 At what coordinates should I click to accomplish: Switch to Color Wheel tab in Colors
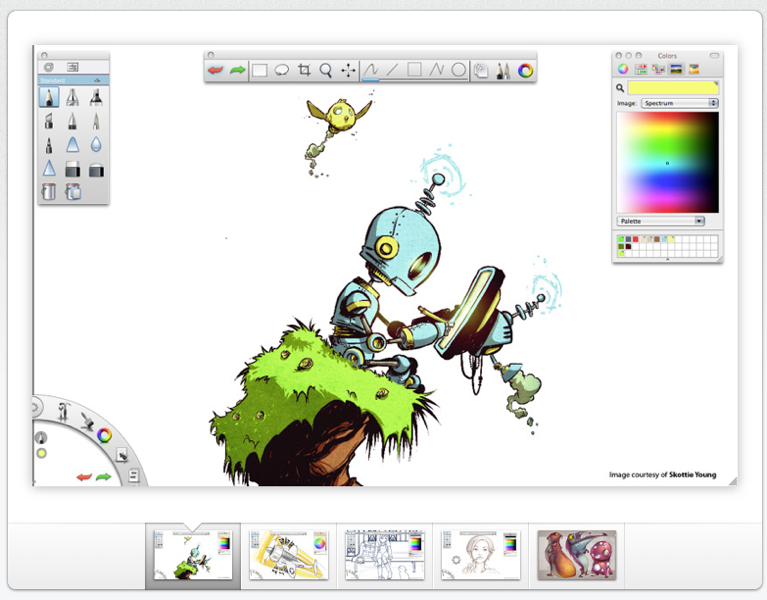623,69
